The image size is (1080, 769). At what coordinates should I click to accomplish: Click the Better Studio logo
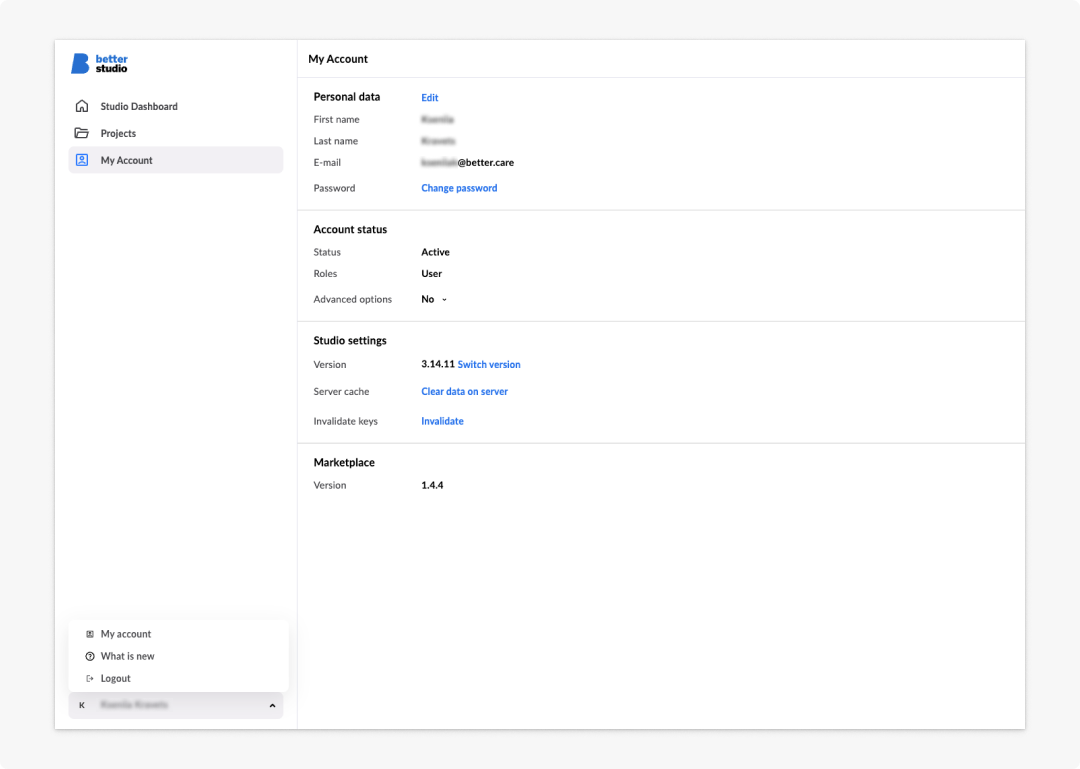(x=100, y=63)
